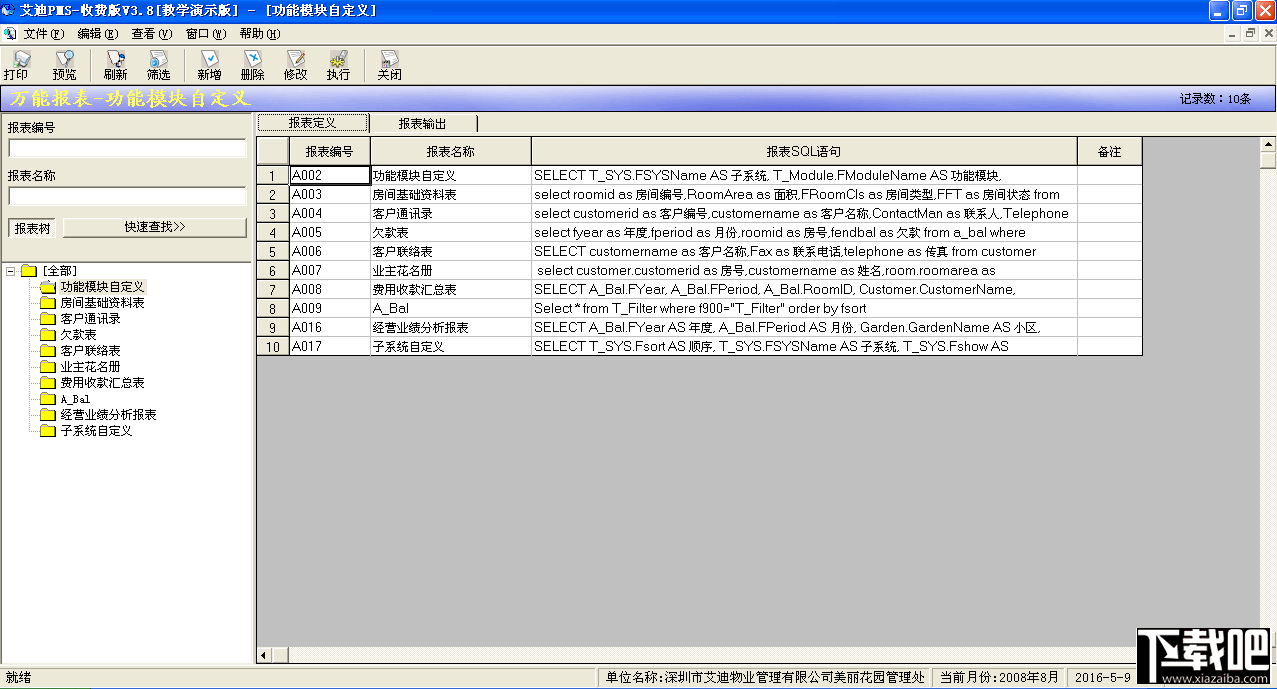
Task: Click the 报表名称 column header
Action: (x=450, y=152)
